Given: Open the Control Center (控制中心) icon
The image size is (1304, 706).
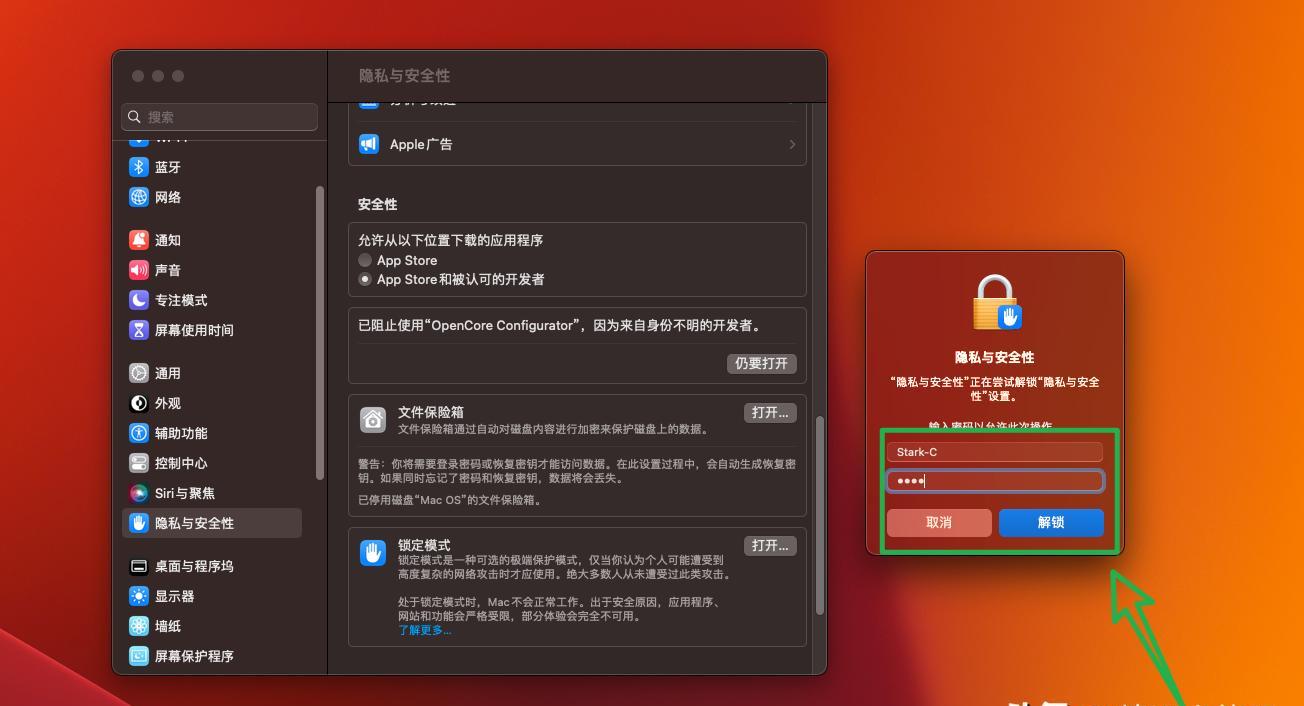Looking at the screenshot, I should (139, 463).
